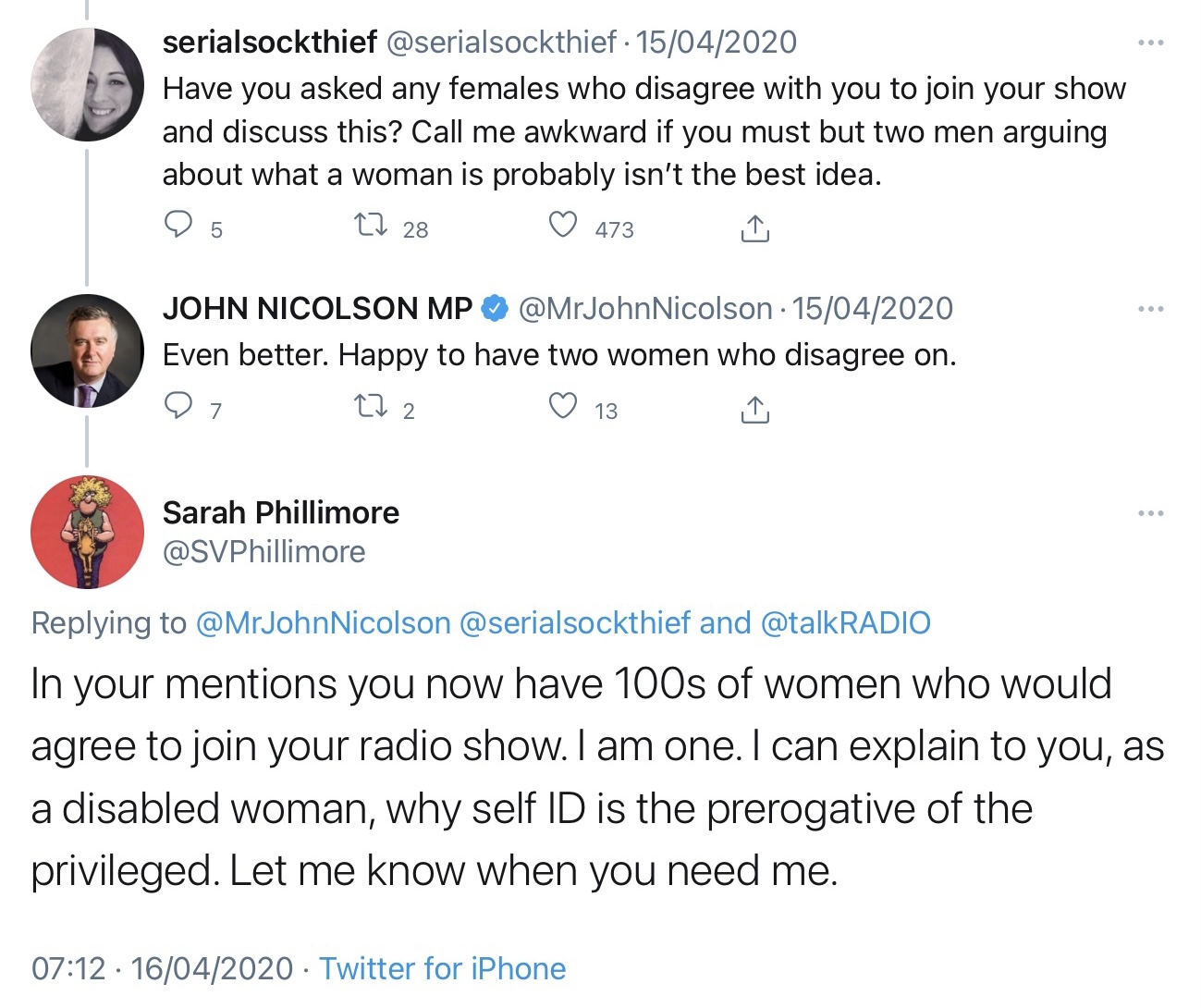Image resolution: width=1201 pixels, height=1008 pixels.
Task: Like John Nicolson's tweet
Action: 563,407
